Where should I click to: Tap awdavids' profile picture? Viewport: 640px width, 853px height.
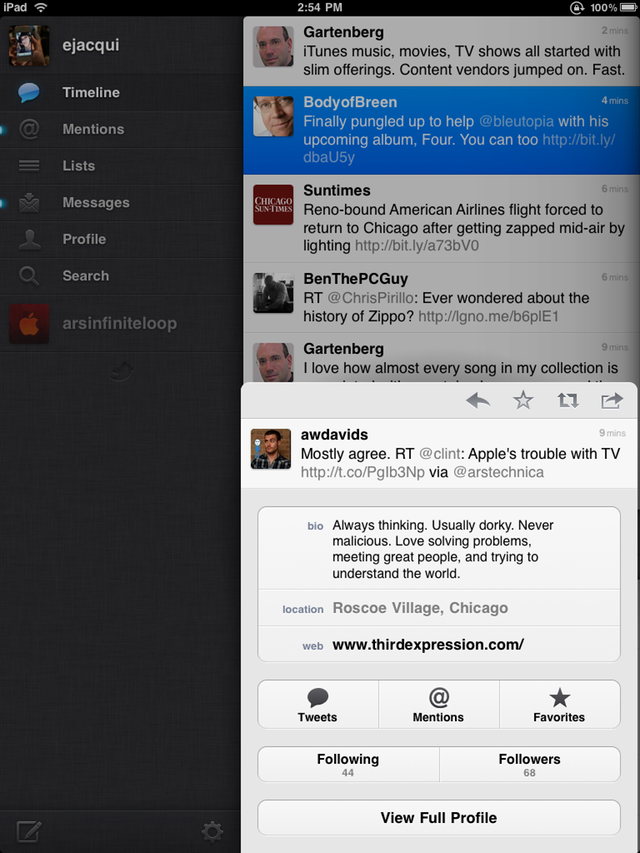tap(270, 449)
